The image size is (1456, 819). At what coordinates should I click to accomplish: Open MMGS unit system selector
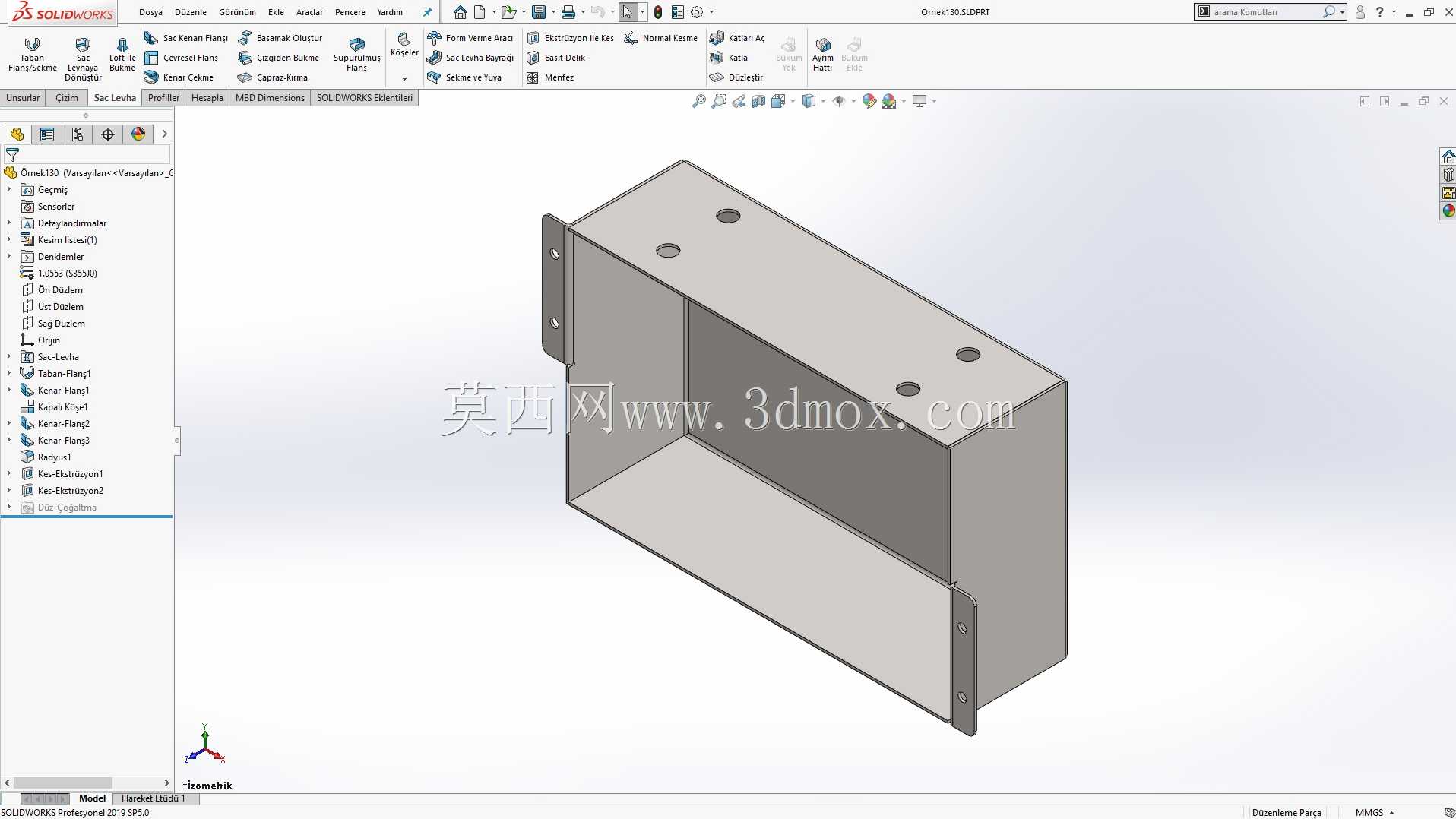click(x=1374, y=812)
